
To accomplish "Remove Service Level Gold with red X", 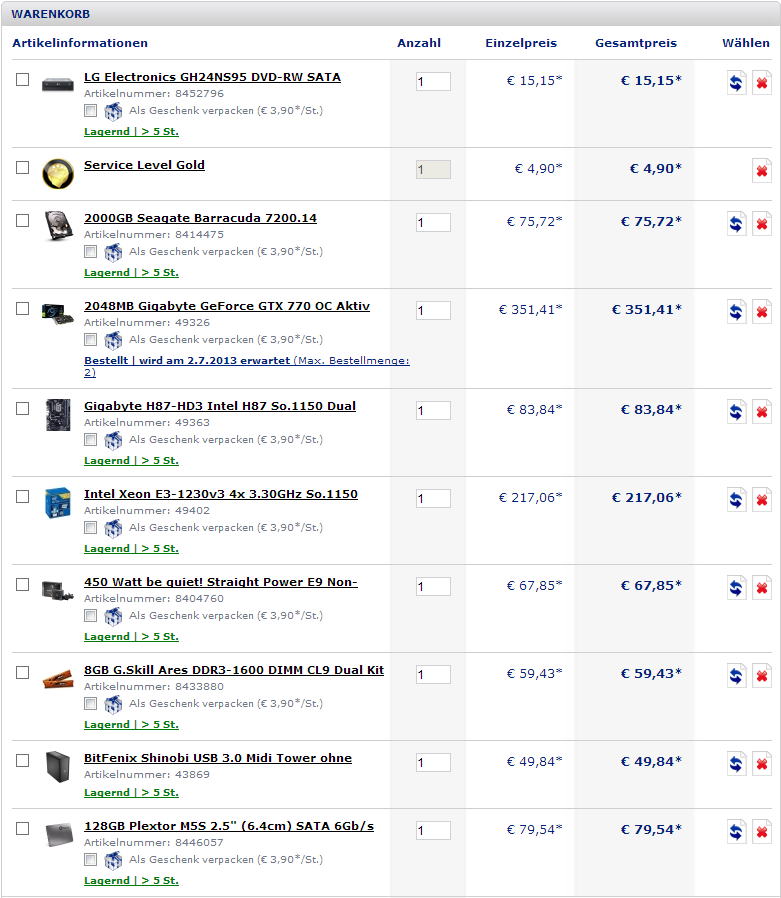I will (762, 171).
